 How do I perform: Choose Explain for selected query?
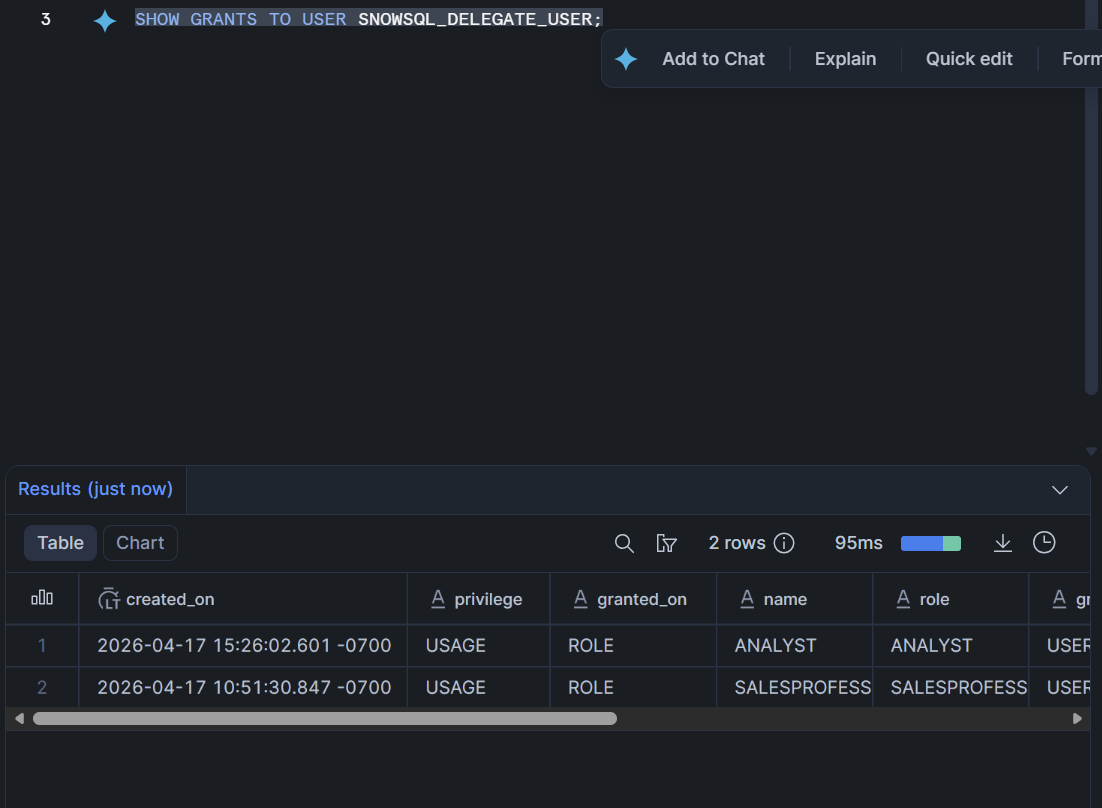click(x=845, y=59)
